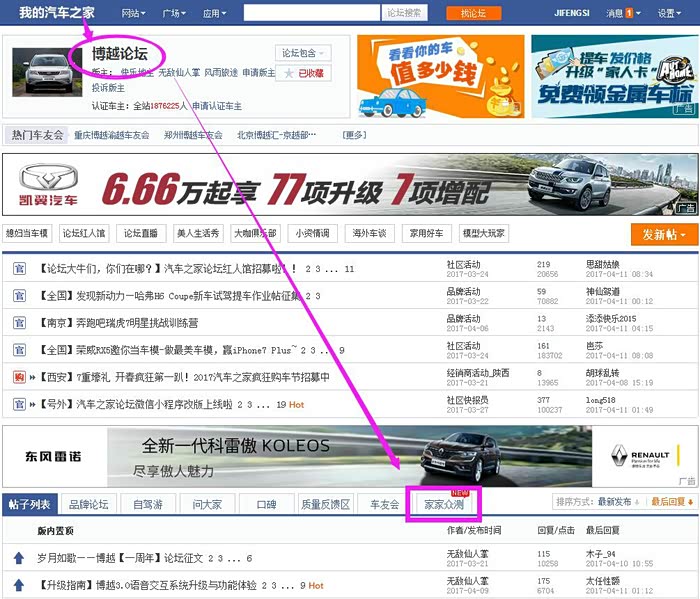The width and height of the screenshot is (700, 599).
Task: Open the 凯翼汽车 6.66万 banner ad
Action: 350,185
